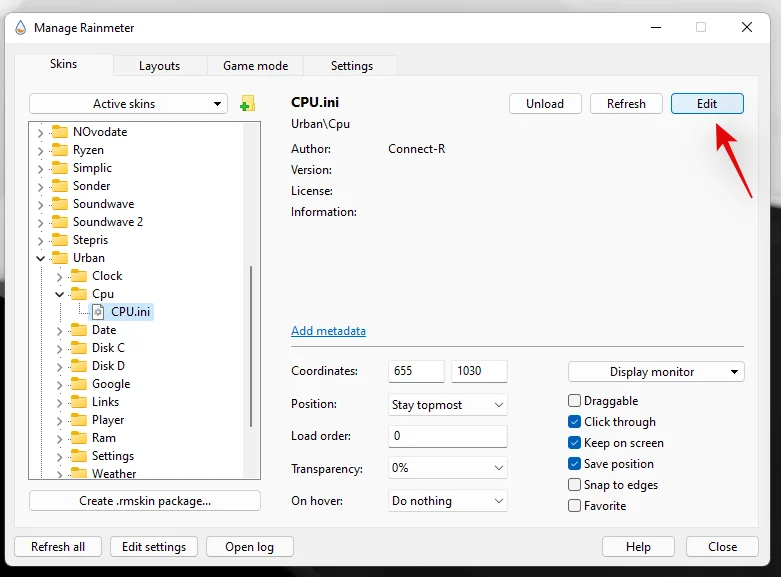This screenshot has width=781, height=577.
Task: Collapse the Cpu folder chevron
Action: point(59,294)
